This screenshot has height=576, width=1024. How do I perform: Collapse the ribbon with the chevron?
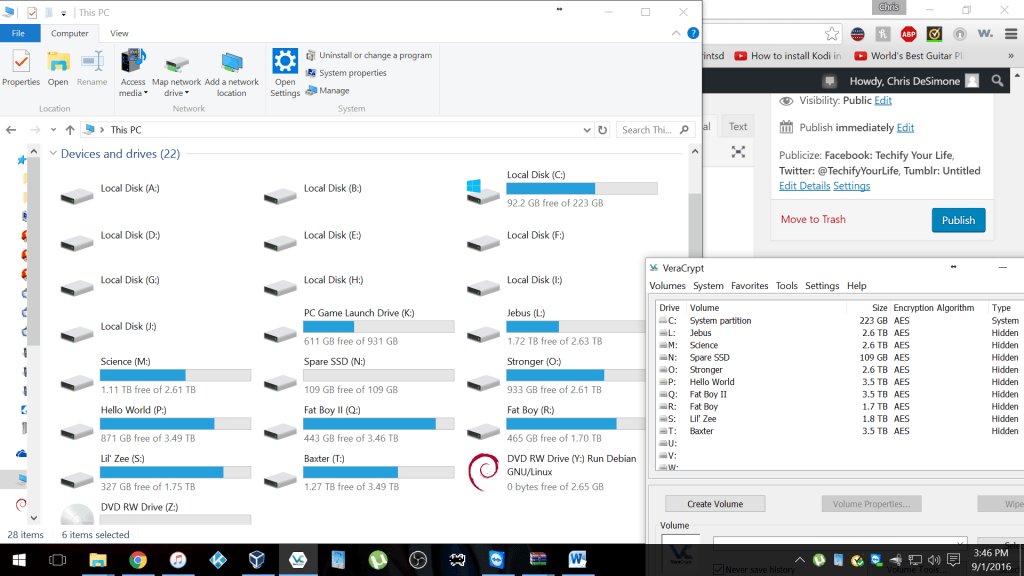point(676,33)
